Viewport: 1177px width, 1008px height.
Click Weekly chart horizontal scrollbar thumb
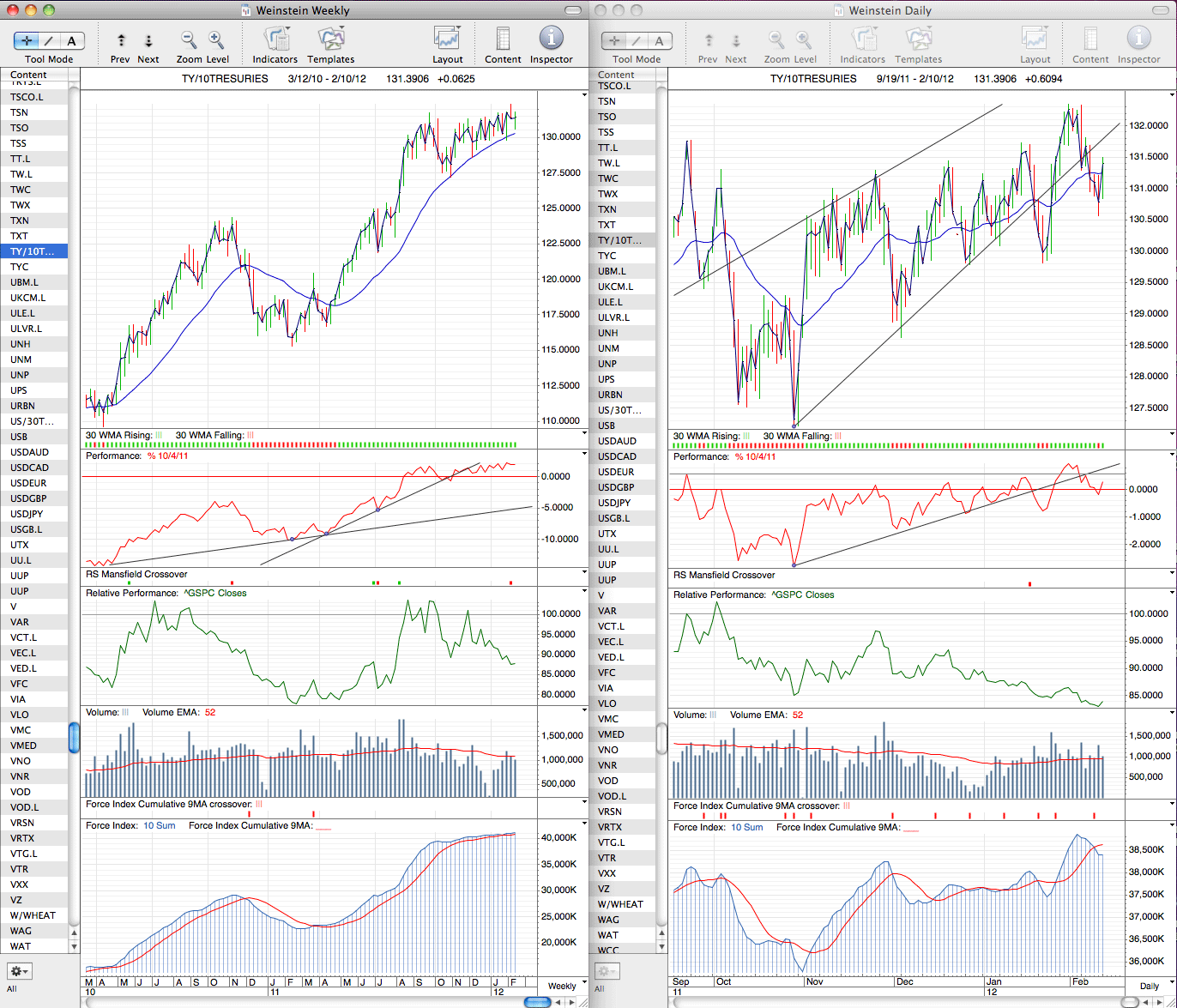(538, 1002)
